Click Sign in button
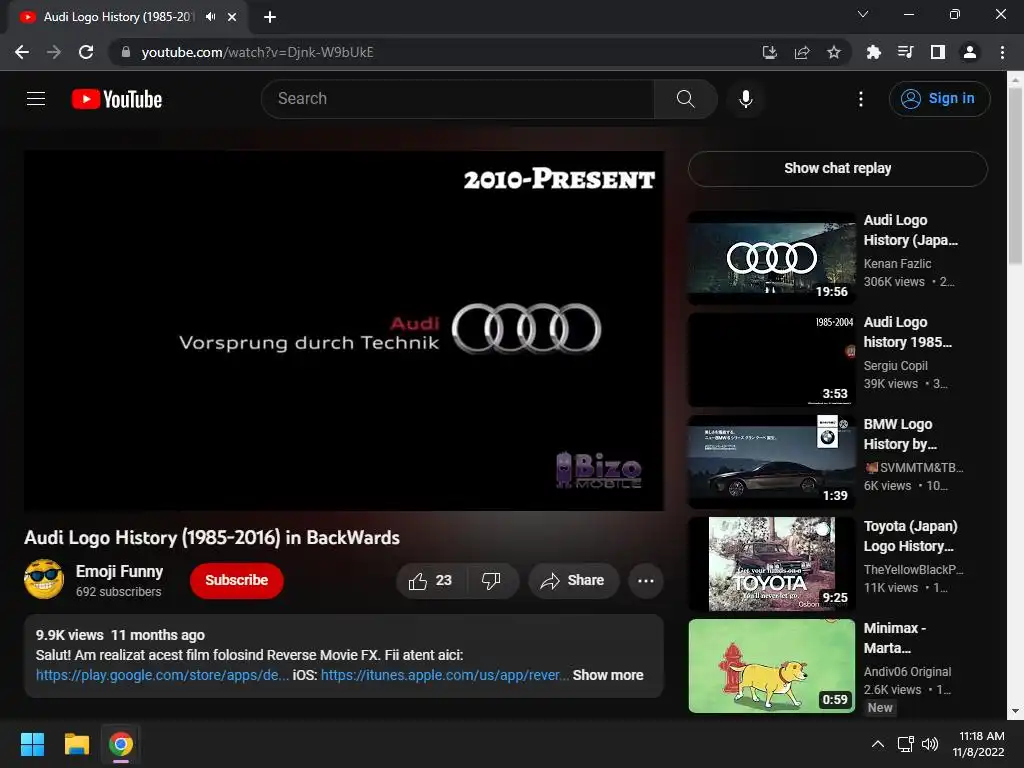Image resolution: width=1024 pixels, height=768 pixels. click(x=939, y=99)
